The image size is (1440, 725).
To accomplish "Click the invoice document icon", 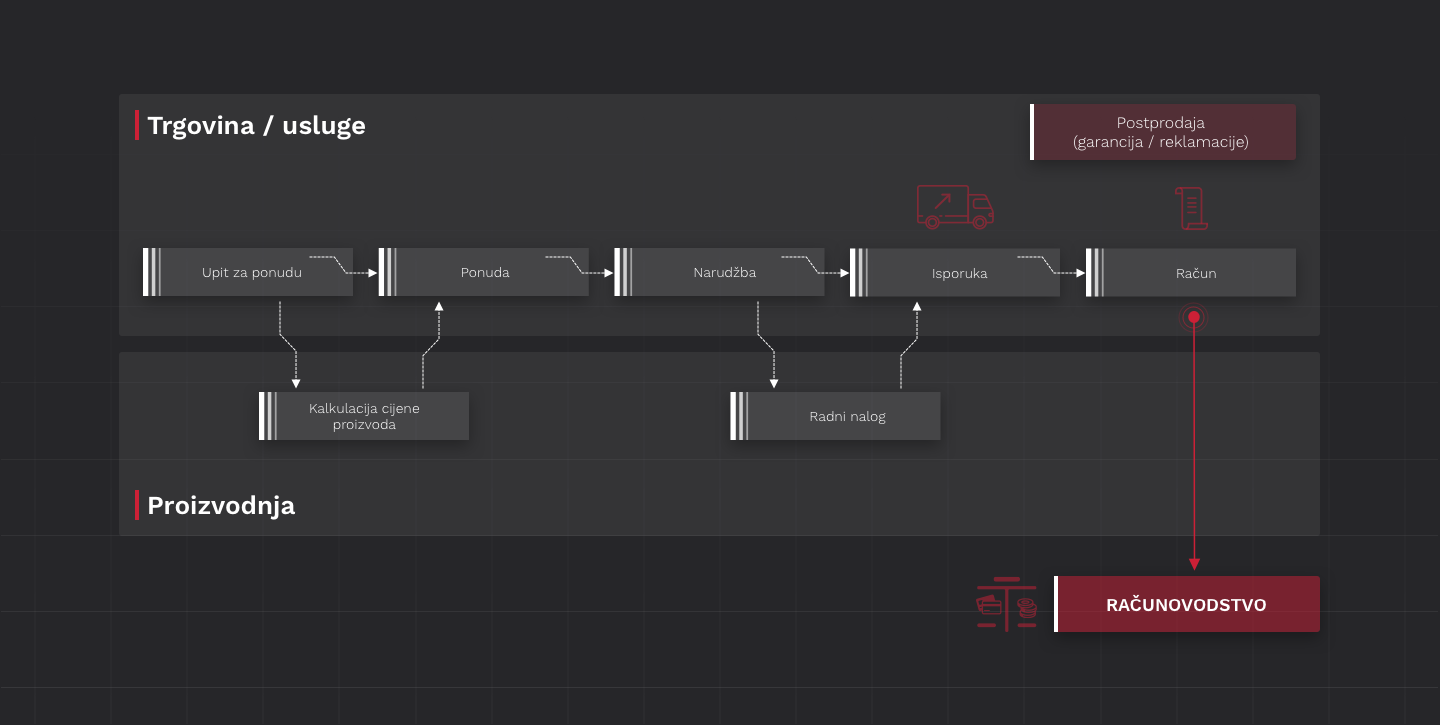I will [x=1191, y=208].
